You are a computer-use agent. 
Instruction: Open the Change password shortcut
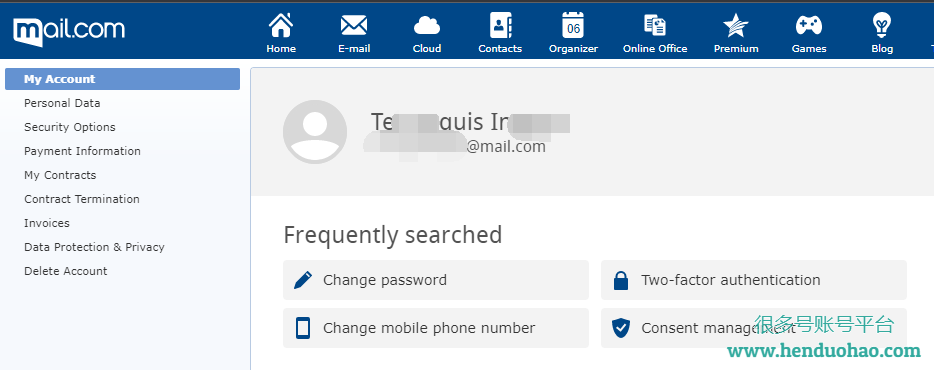[x=435, y=280]
